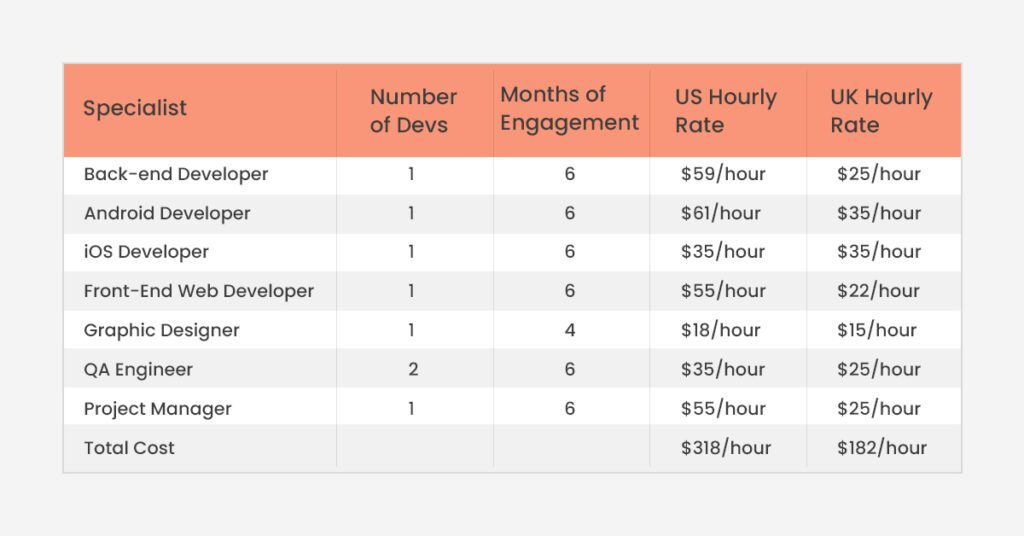Image resolution: width=1024 pixels, height=536 pixels.
Task: Select the Graphic Designer cell
Action: pyautogui.click(x=161, y=330)
